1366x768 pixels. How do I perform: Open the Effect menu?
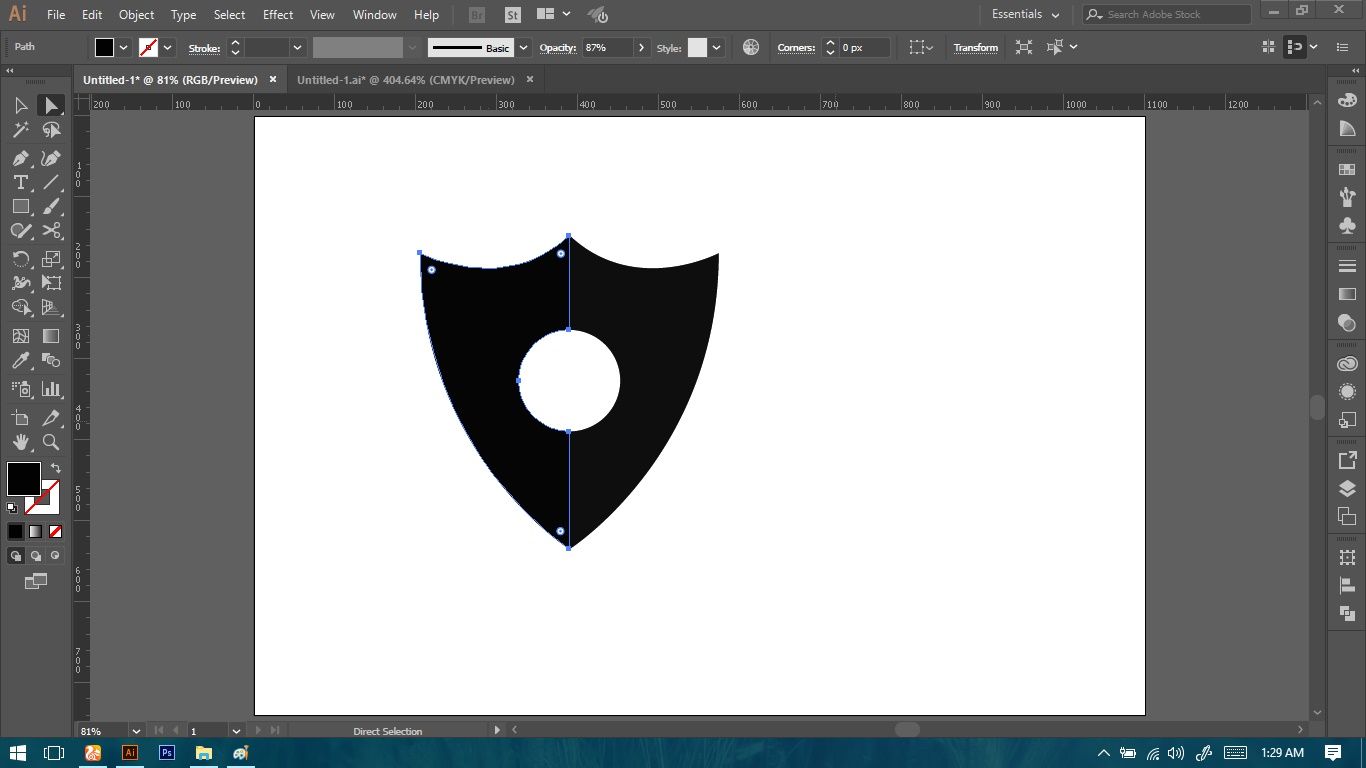(x=278, y=15)
